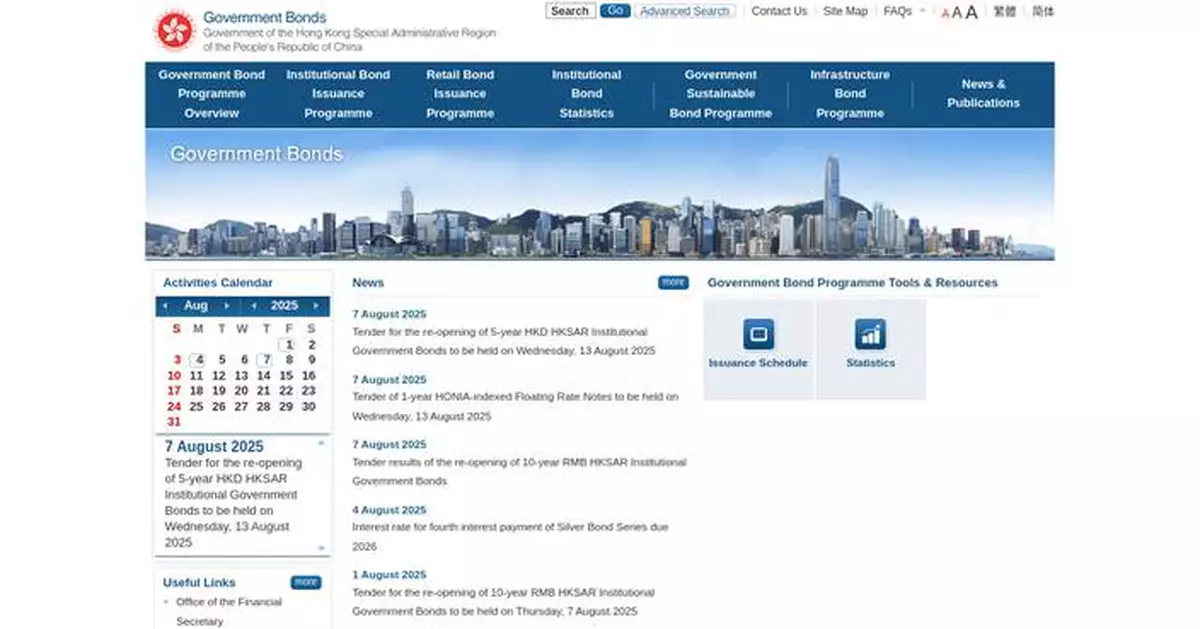Advance the calendar to next month
Image resolution: width=1200 pixels, height=629 pixels.
(x=227, y=305)
